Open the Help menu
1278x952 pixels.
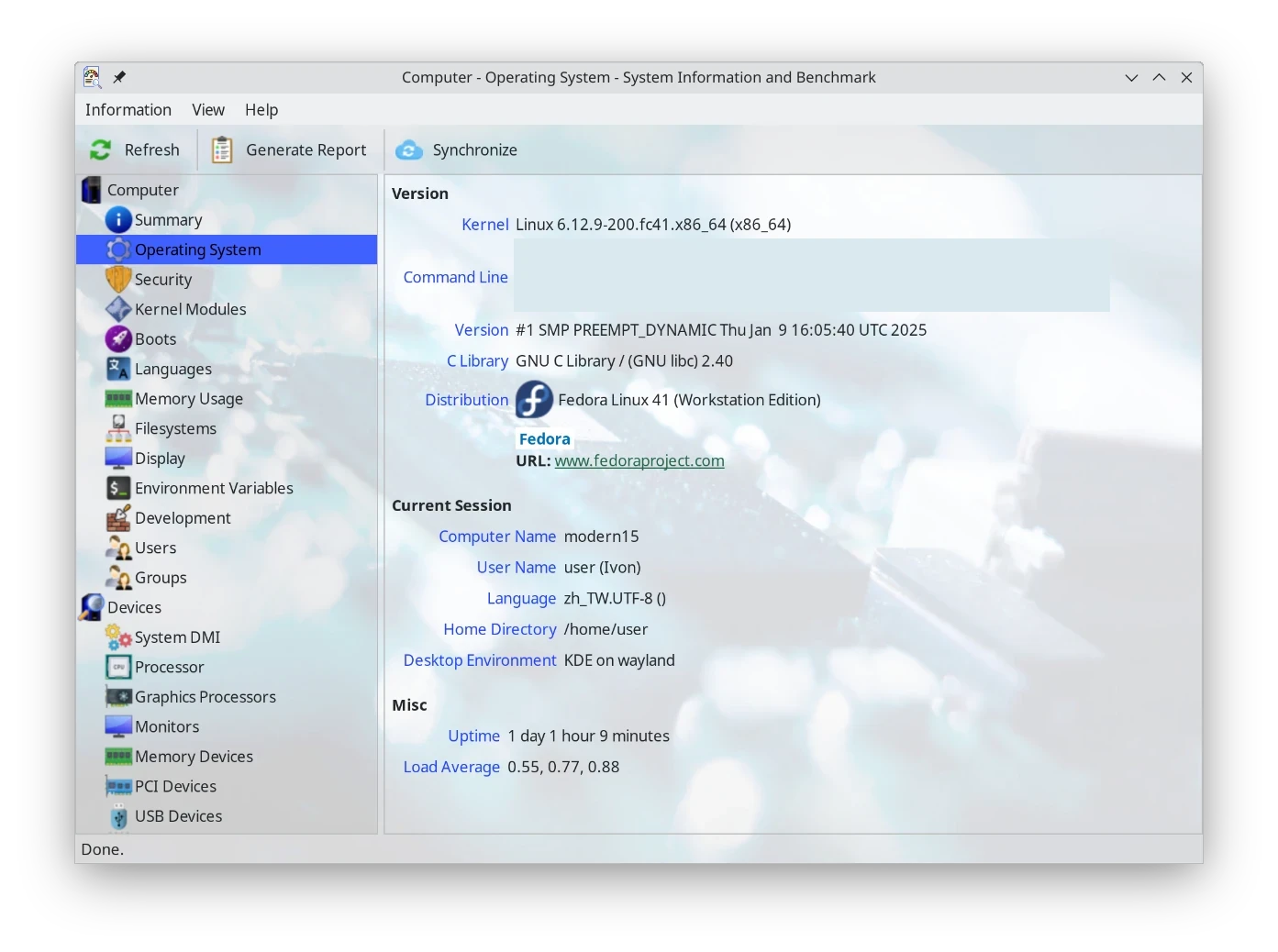[261, 110]
